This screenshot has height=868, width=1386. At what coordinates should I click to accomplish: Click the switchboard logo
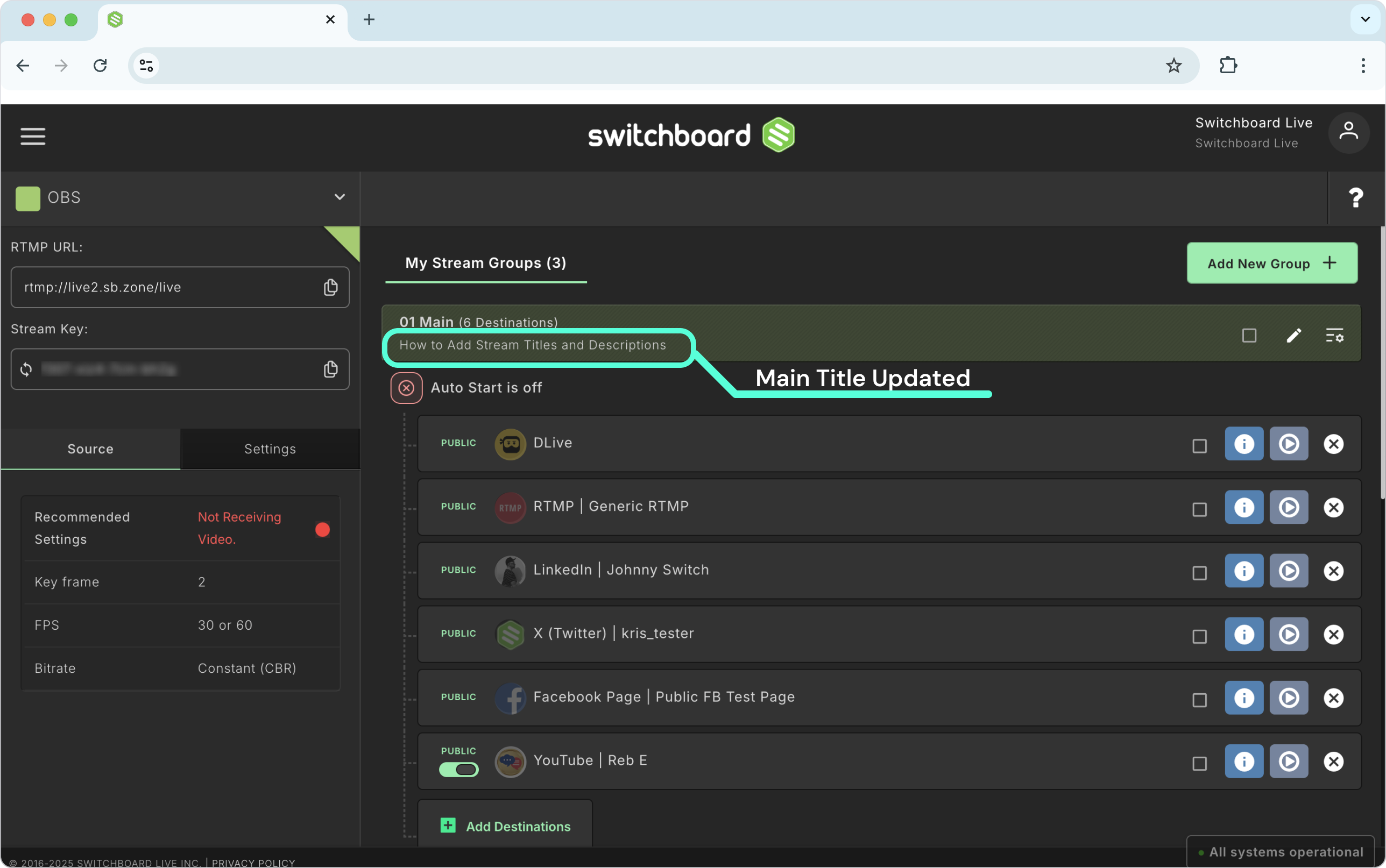(x=691, y=136)
